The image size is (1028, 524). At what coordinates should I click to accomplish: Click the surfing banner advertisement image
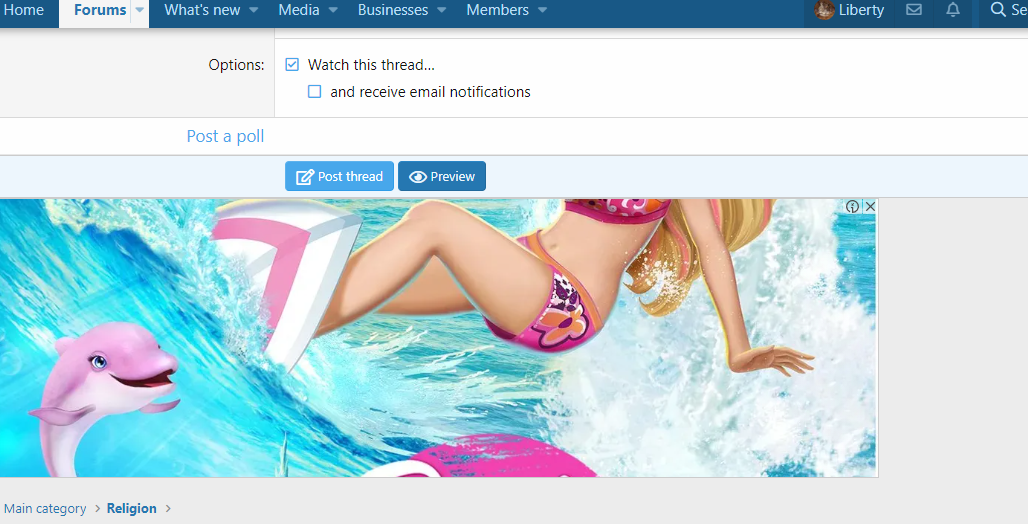click(x=438, y=340)
